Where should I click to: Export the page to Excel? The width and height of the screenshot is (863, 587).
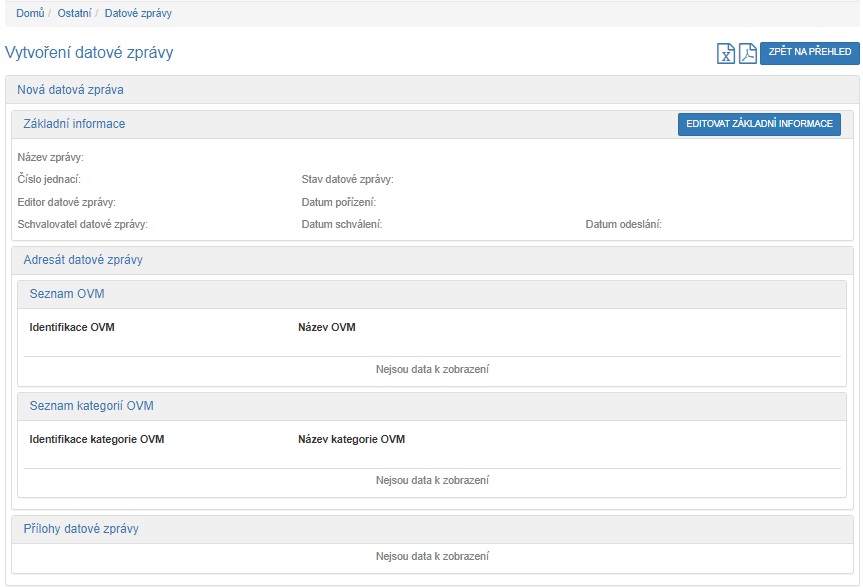(x=726, y=54)
